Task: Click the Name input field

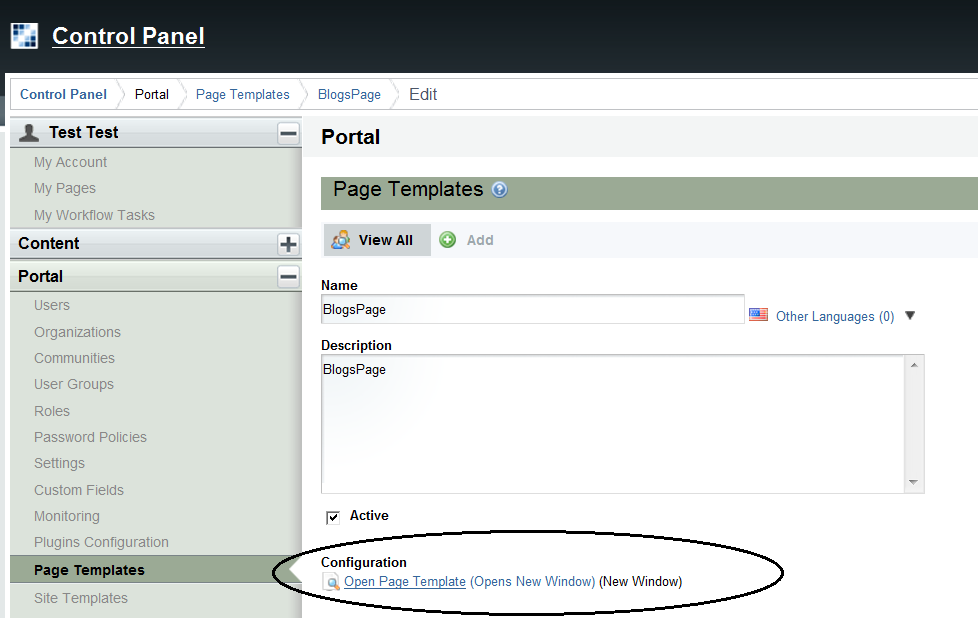Action: coord(532,309)
